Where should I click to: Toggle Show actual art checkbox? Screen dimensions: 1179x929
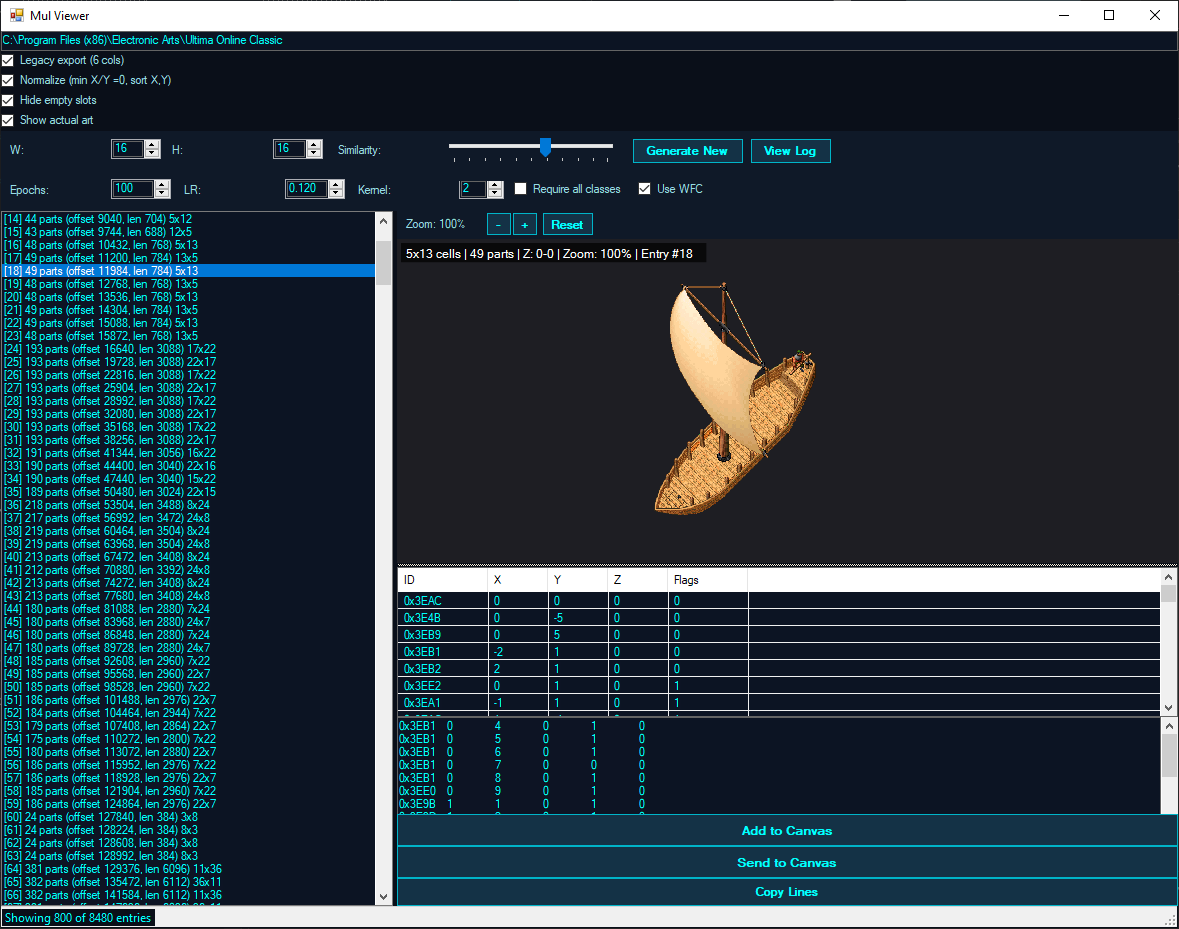[x=8, y=120]
